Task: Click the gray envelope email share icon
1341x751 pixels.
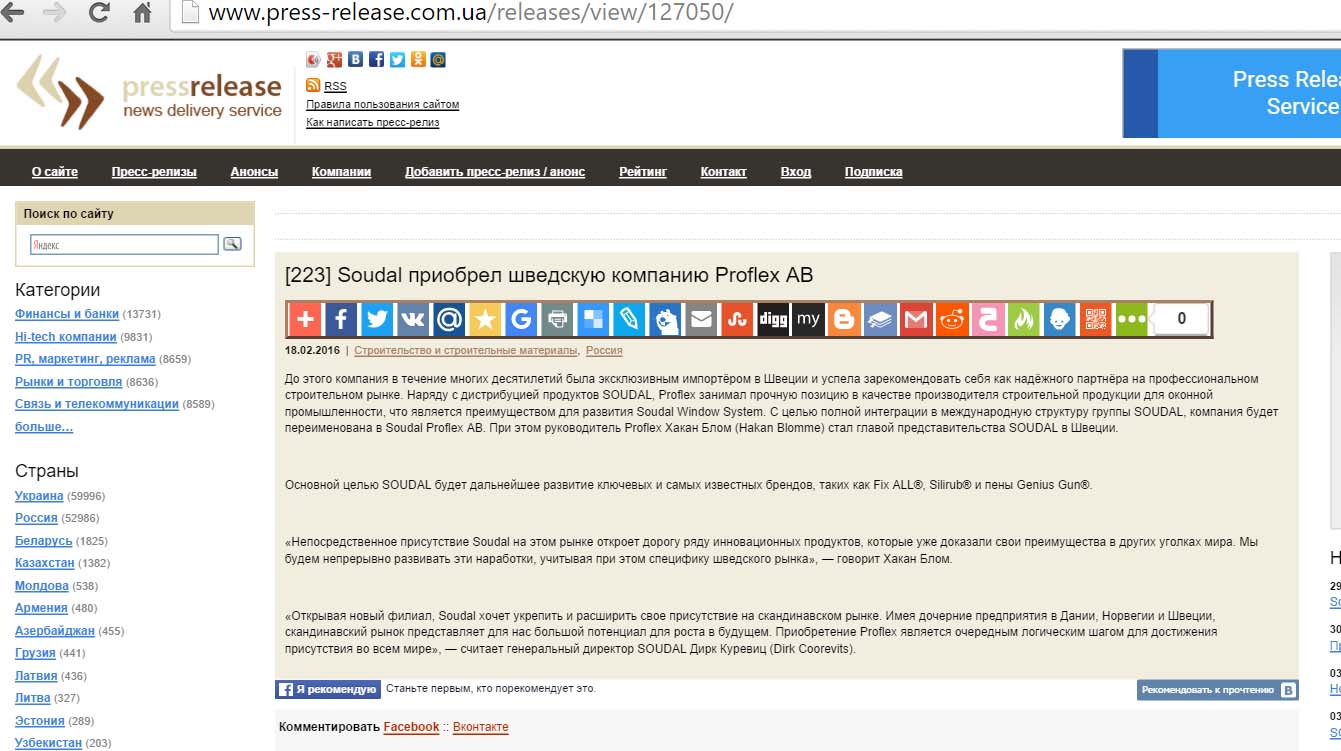Action: (701, 319)
